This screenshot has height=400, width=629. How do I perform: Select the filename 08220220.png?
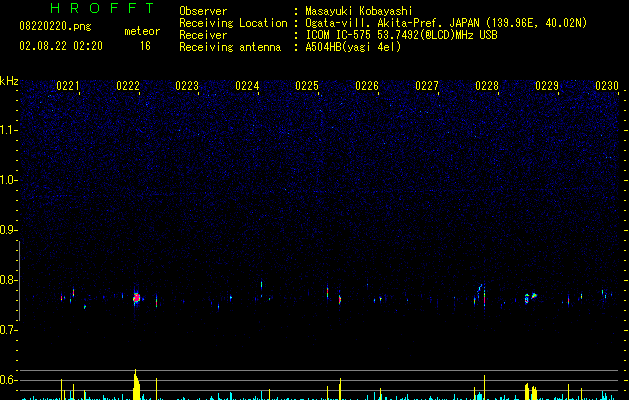55,27
